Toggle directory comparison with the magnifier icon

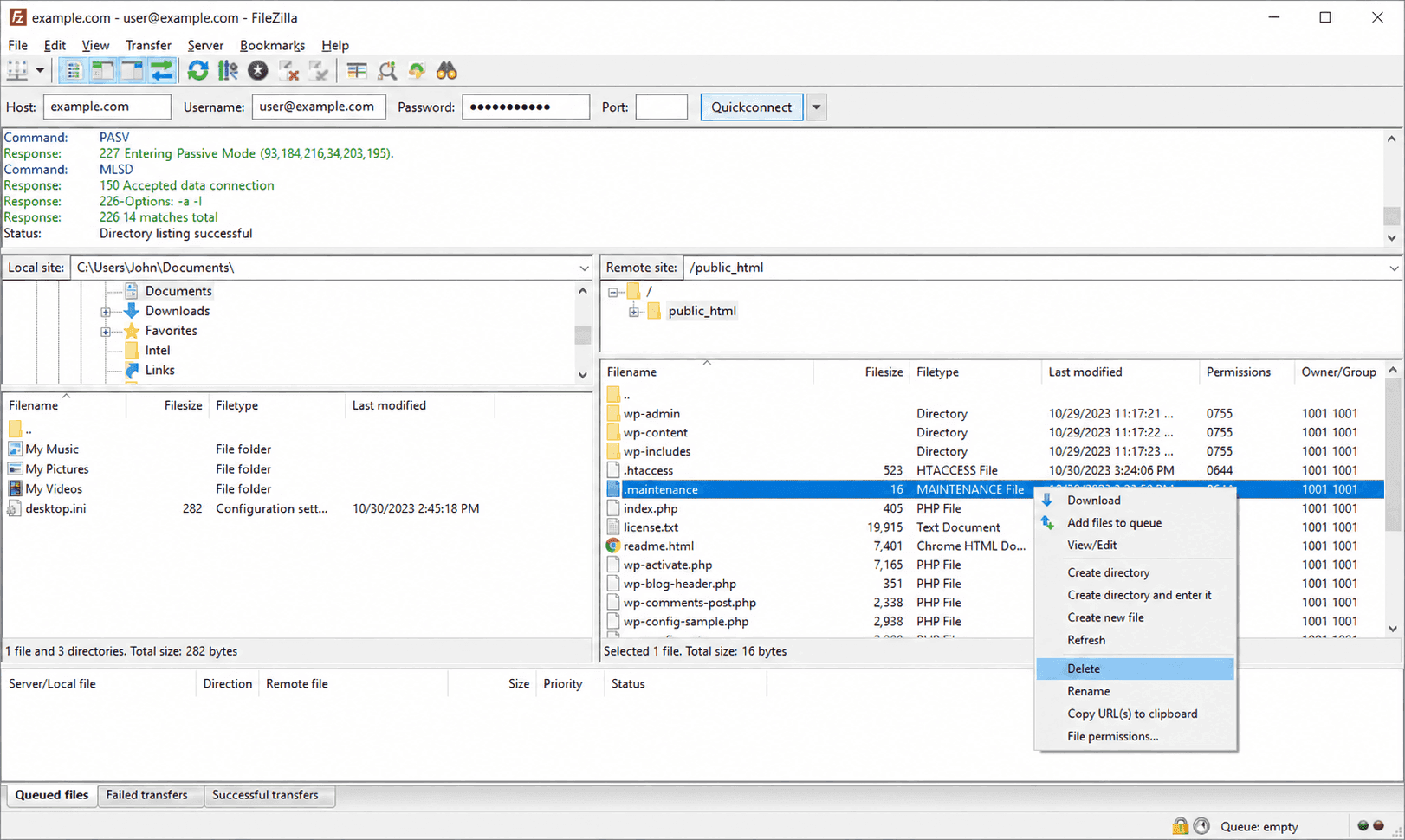pos(387,71)
